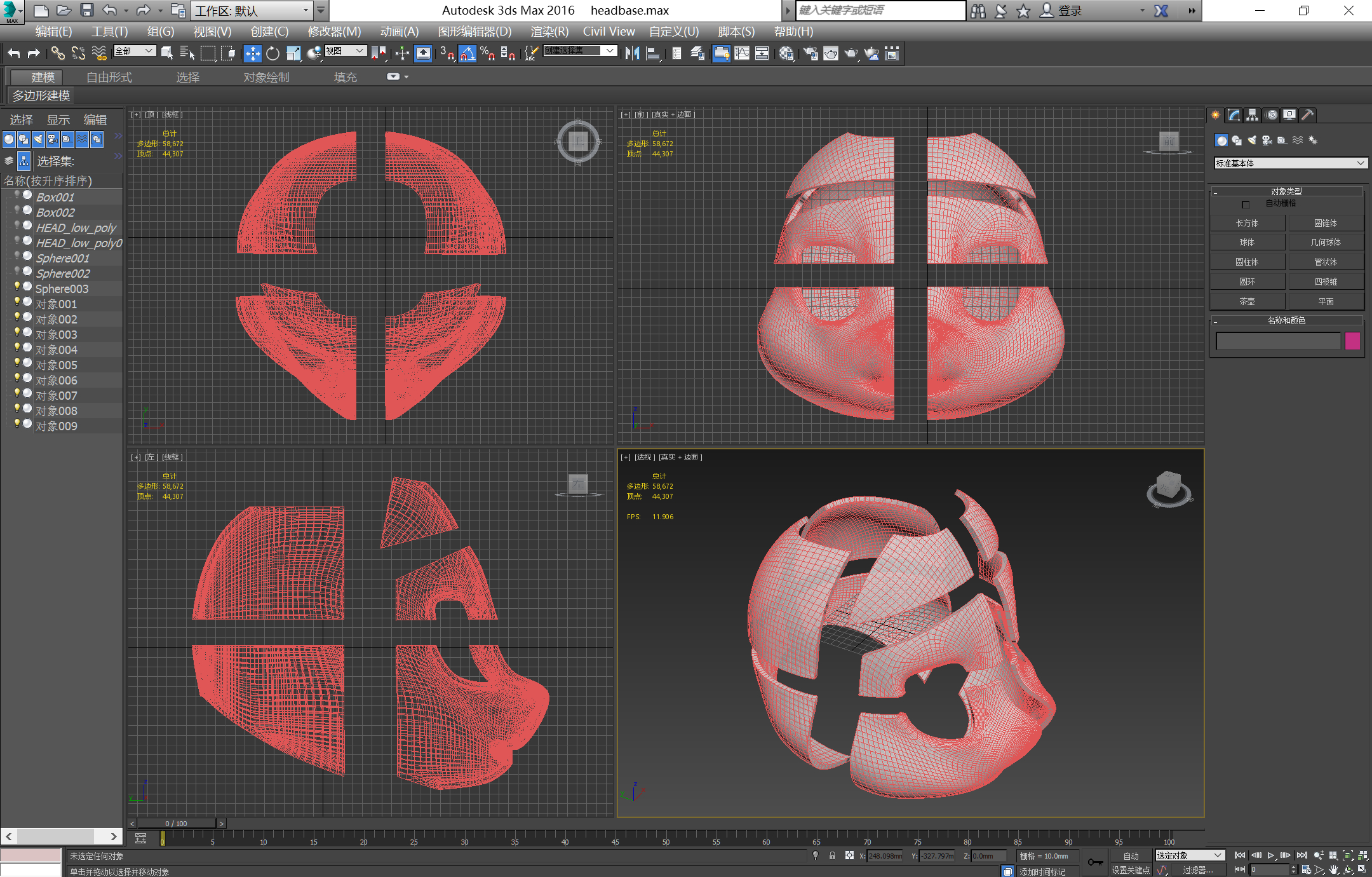Enable the 自动栅格 checkbox
The width and height of the screenshot is (1372, 877).
1246,204
